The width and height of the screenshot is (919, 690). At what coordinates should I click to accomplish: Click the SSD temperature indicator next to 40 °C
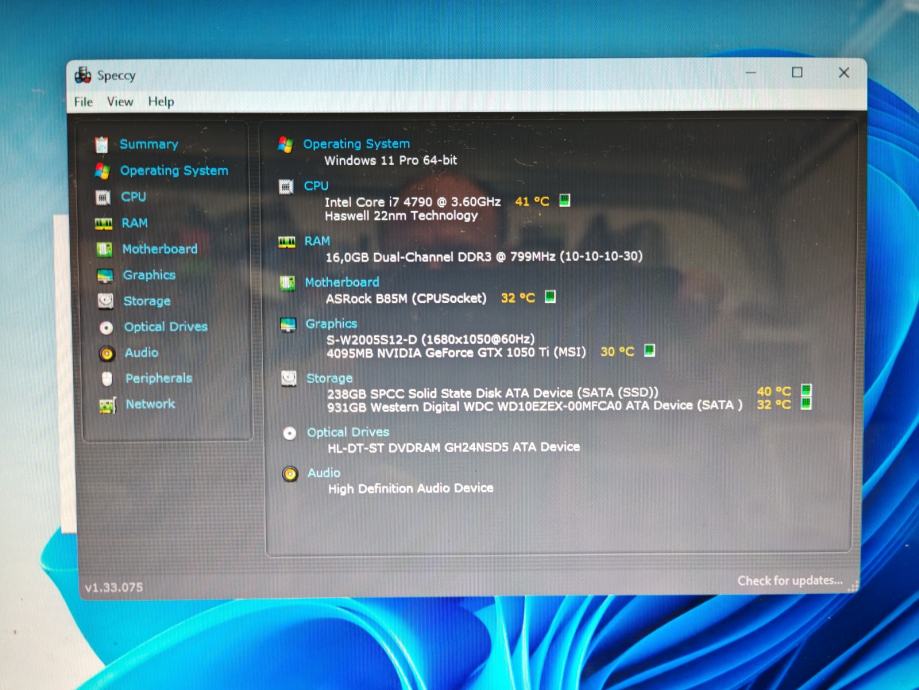[806, 390]
